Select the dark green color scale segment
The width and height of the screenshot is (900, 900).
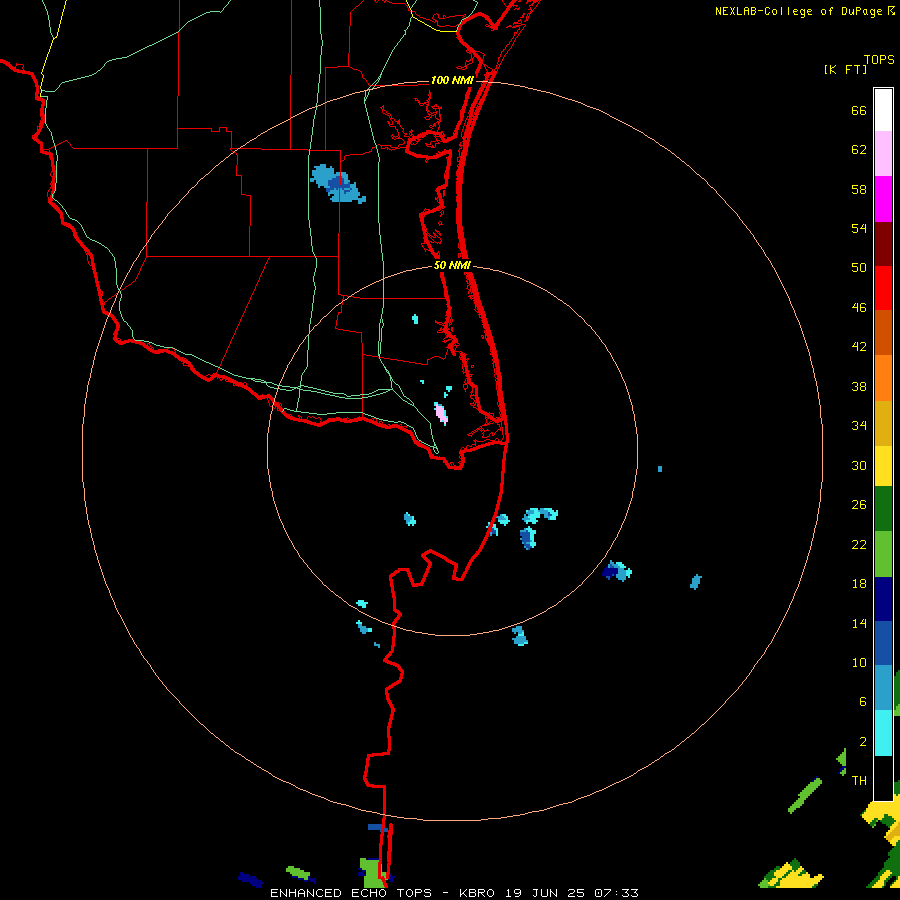pos(883,509)
